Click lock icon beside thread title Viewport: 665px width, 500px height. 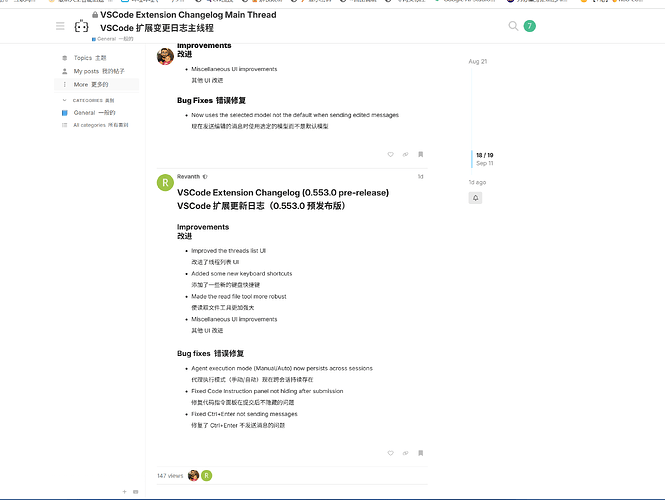coord(95,15)
